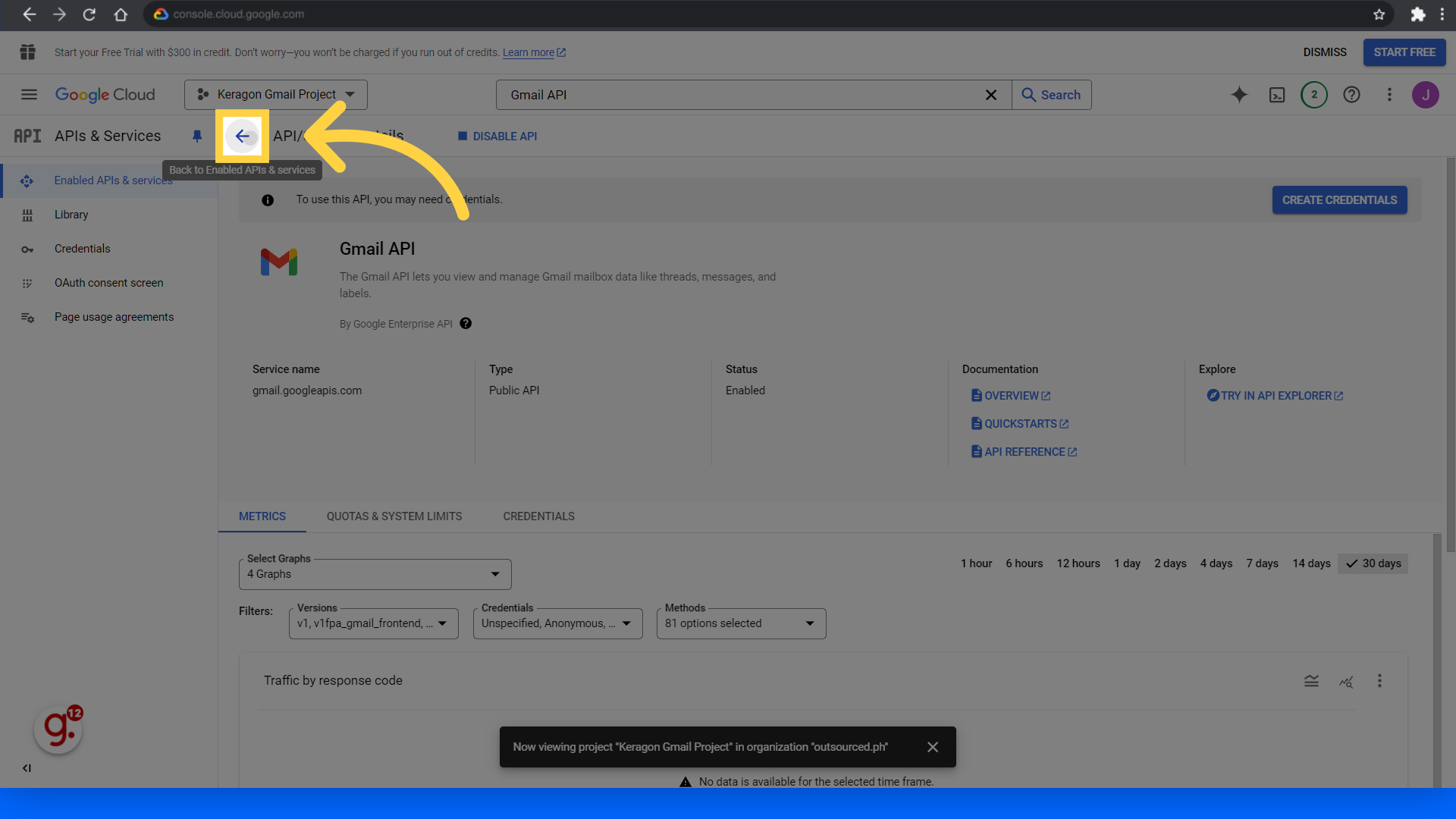
Task: Select the 2 days time range
Action: click(1170, 563)
